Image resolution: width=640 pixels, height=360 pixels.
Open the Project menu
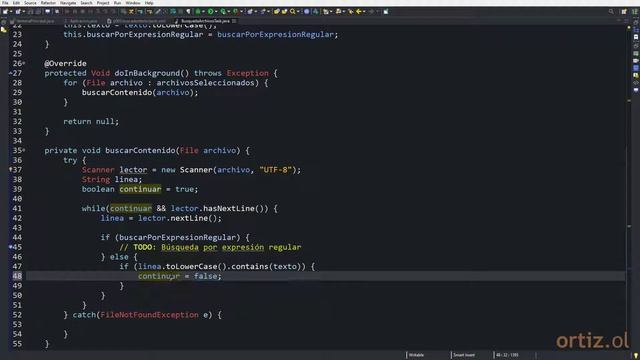[103, 3]
